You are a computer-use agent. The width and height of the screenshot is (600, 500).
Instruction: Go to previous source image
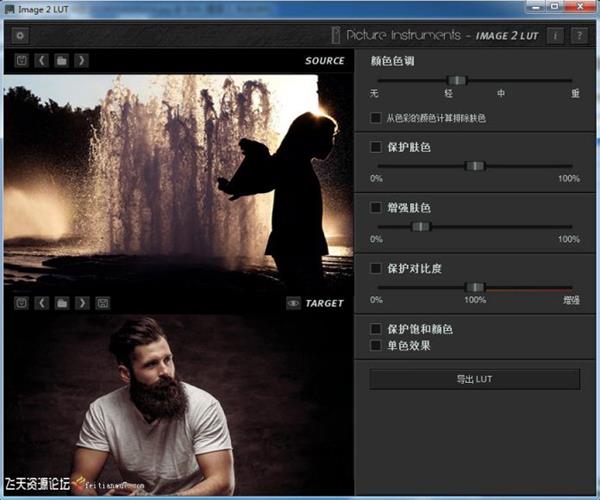pyautogui.click(x=42, y=61)
